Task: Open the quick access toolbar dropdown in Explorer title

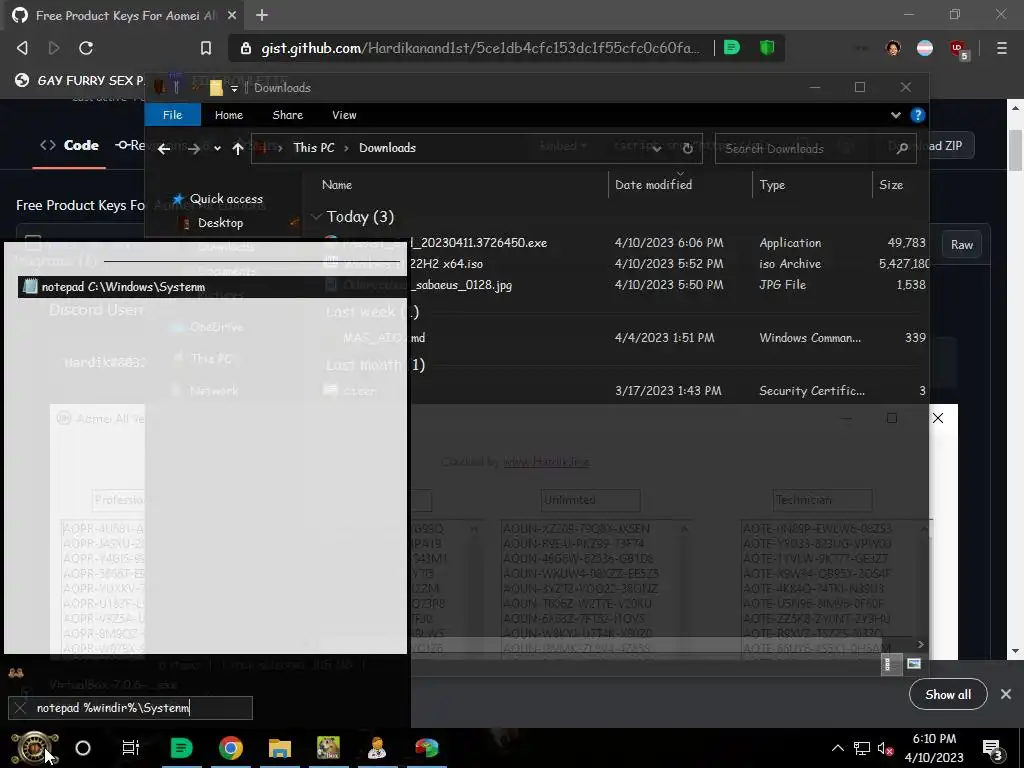Action: (234, 88)
